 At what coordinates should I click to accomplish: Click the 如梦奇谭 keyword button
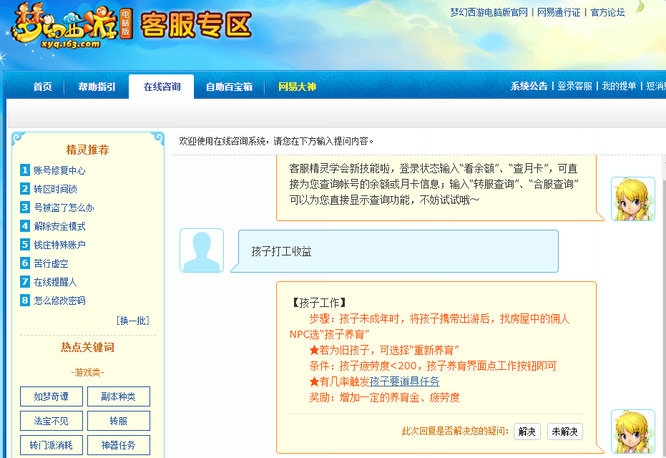(x=51, y=396)
